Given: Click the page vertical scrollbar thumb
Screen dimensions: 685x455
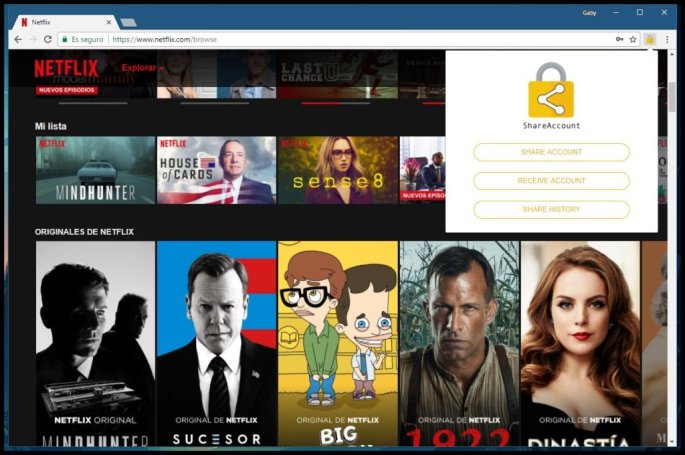Looking at the screenshot, I should tap(671, 96).
